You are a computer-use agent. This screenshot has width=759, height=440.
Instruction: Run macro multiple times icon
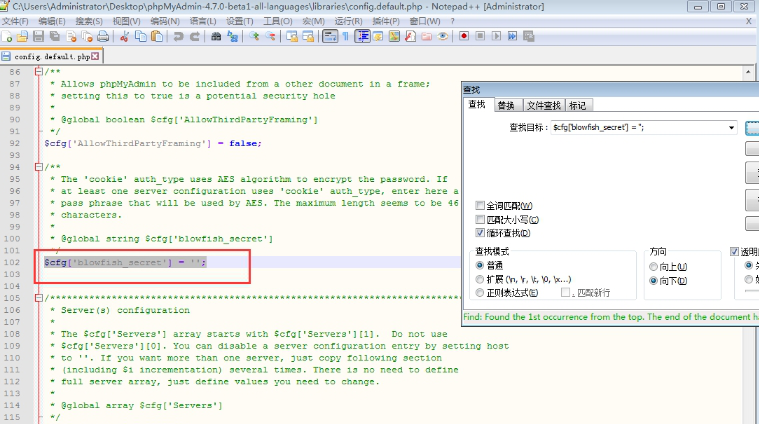(x=512, y=36)
